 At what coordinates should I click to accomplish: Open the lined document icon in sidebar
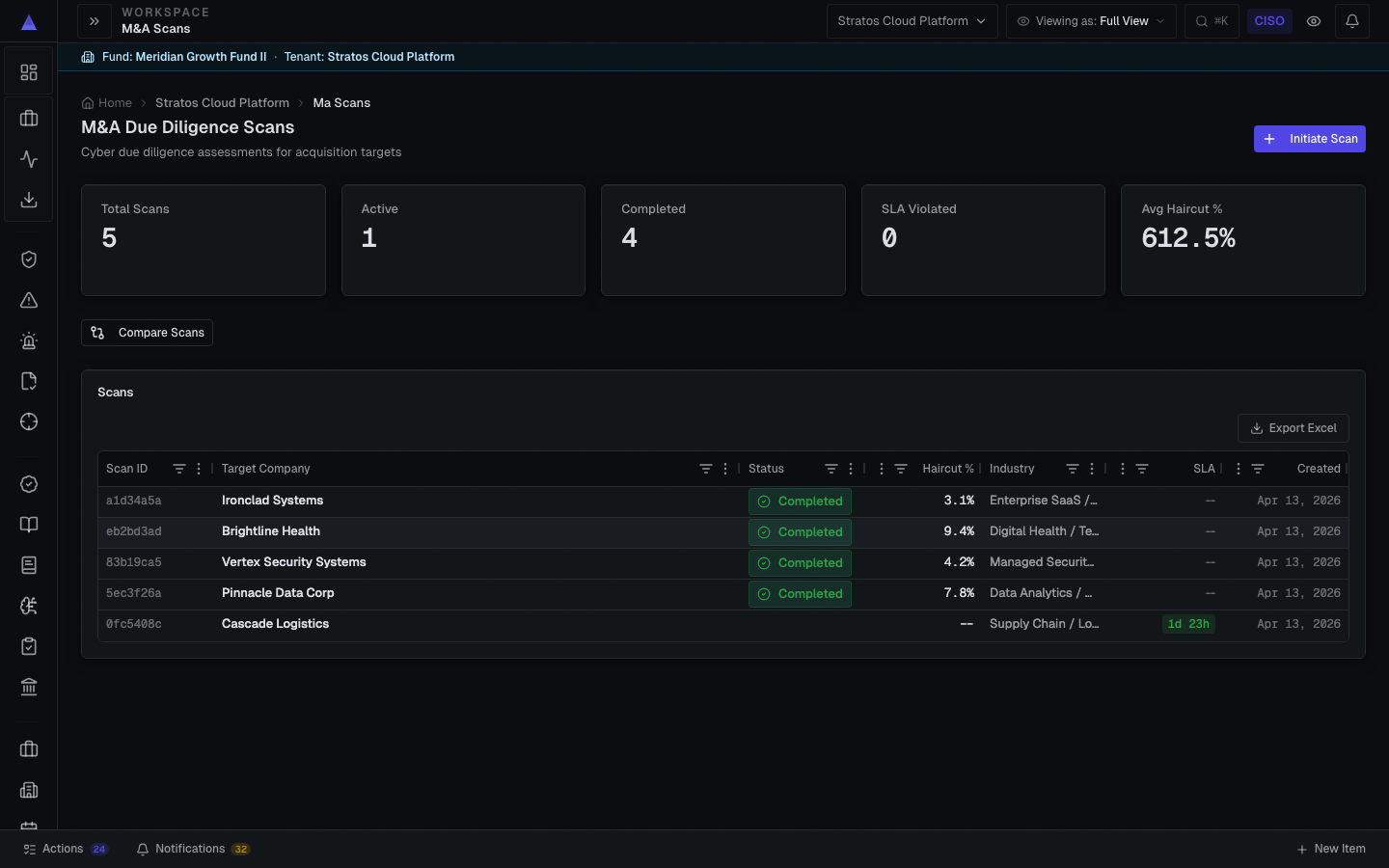tap(29, 565)
